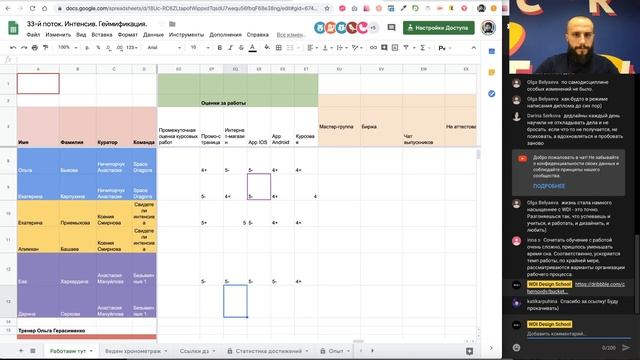This screenshot has width=640, height=360.
Task: Decrease decimal places button
Action: [109, 48]
